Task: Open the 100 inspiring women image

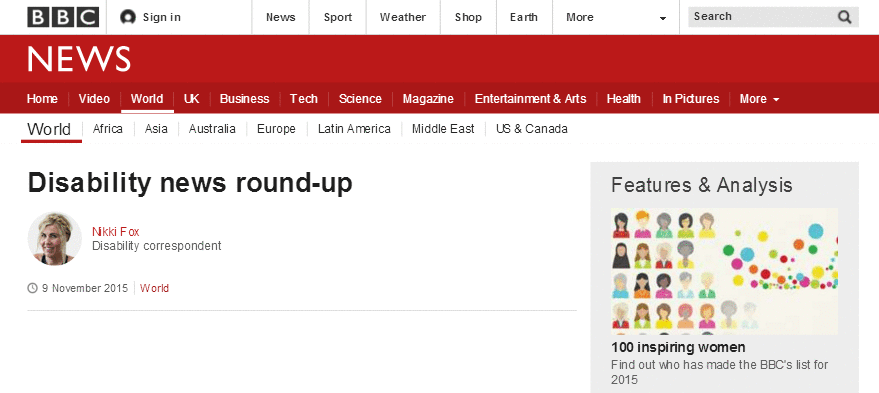Action: [724, 271]
